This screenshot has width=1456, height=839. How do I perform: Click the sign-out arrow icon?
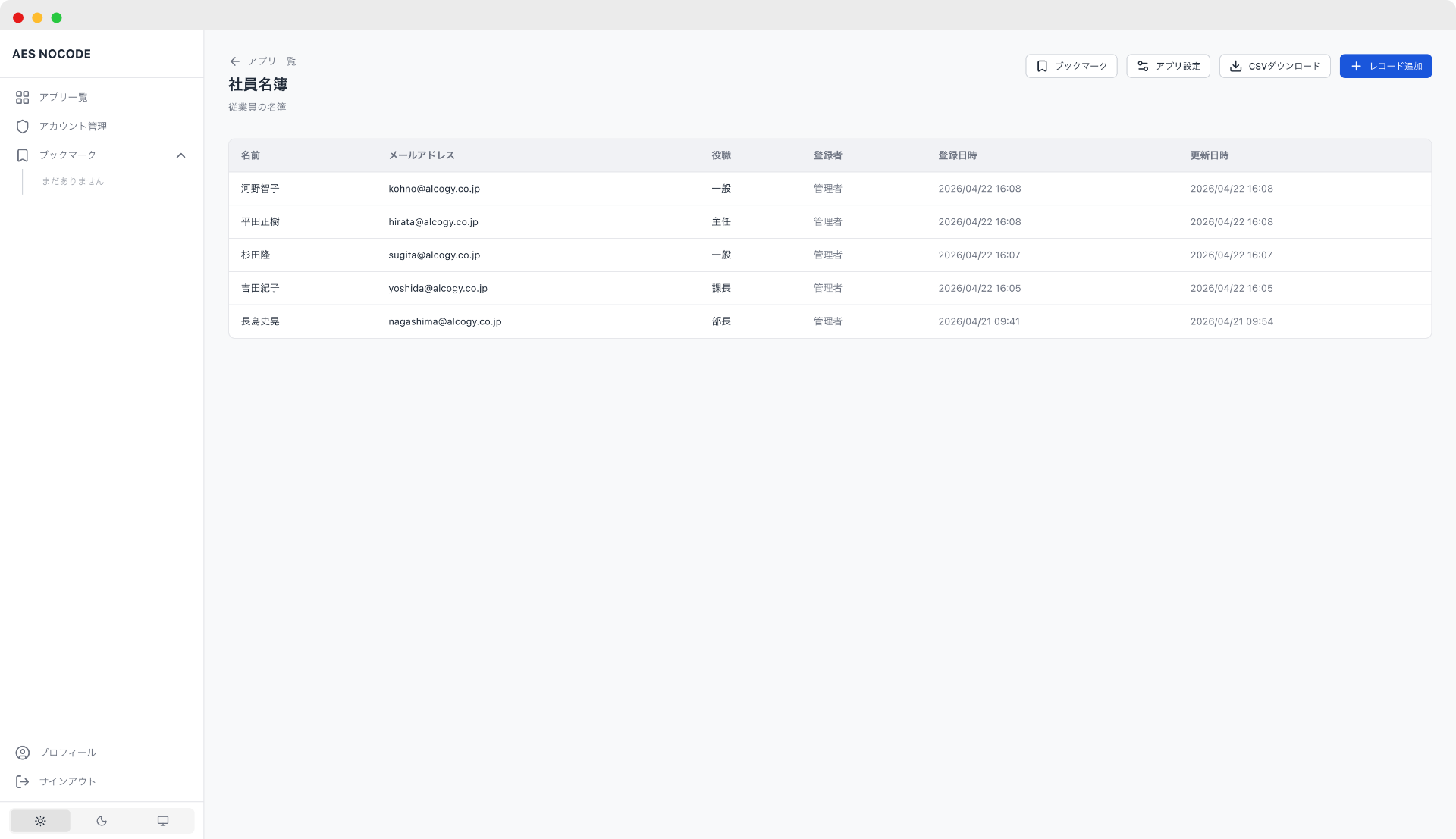[x=22, y=781]
